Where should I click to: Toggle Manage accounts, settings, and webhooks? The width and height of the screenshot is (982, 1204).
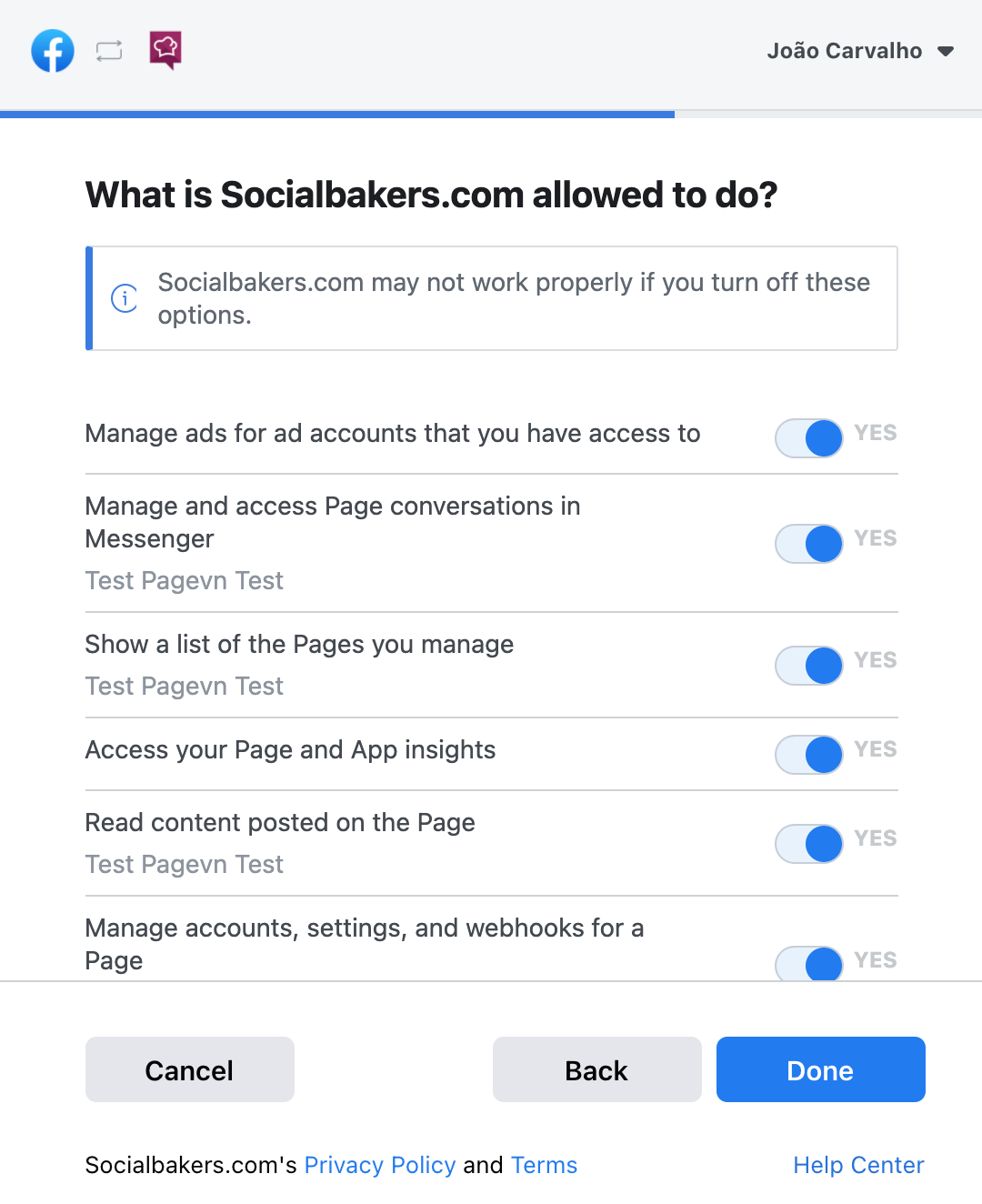809,964
